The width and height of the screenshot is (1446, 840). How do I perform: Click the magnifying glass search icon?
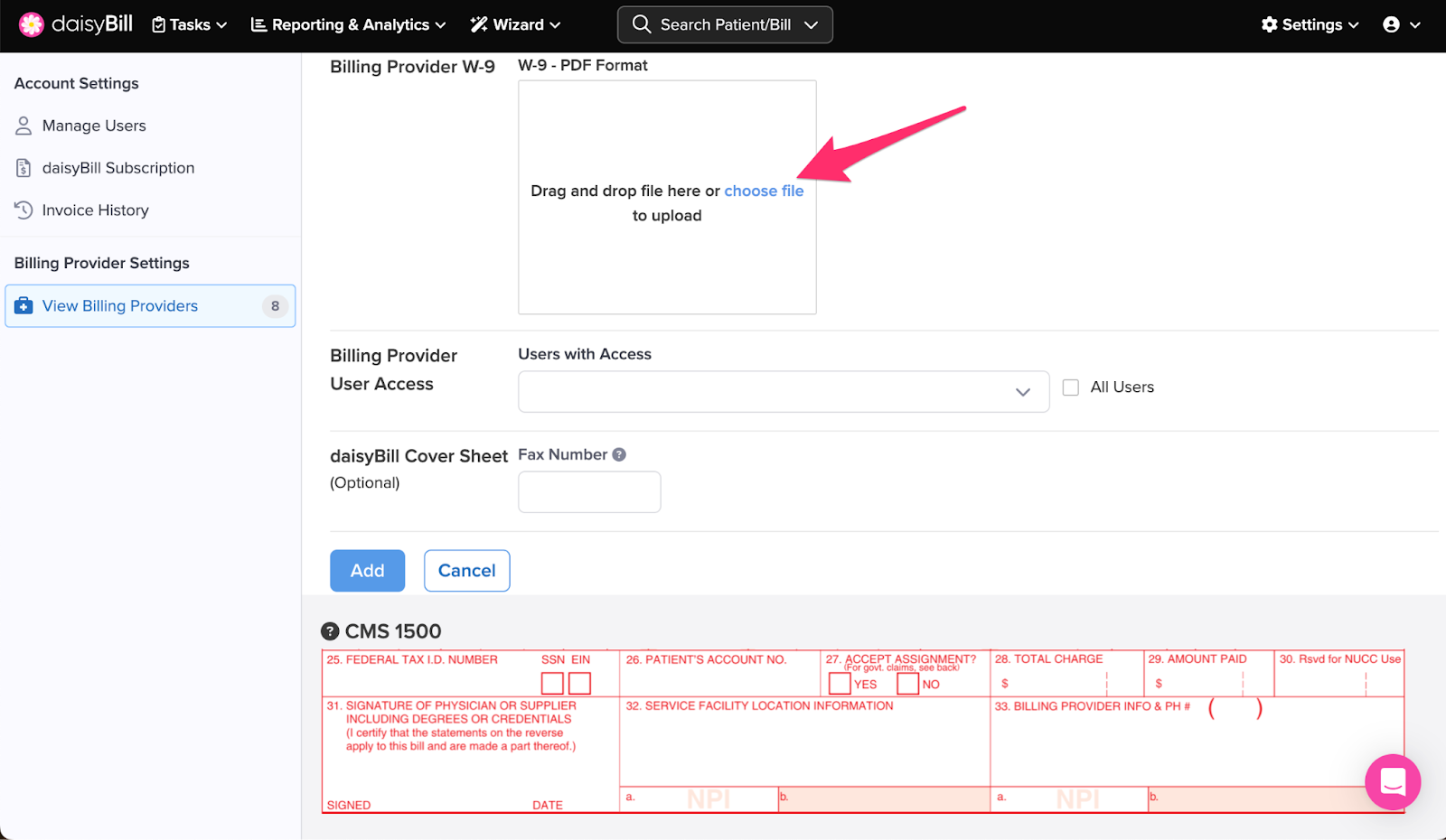(x=642, y=24)
